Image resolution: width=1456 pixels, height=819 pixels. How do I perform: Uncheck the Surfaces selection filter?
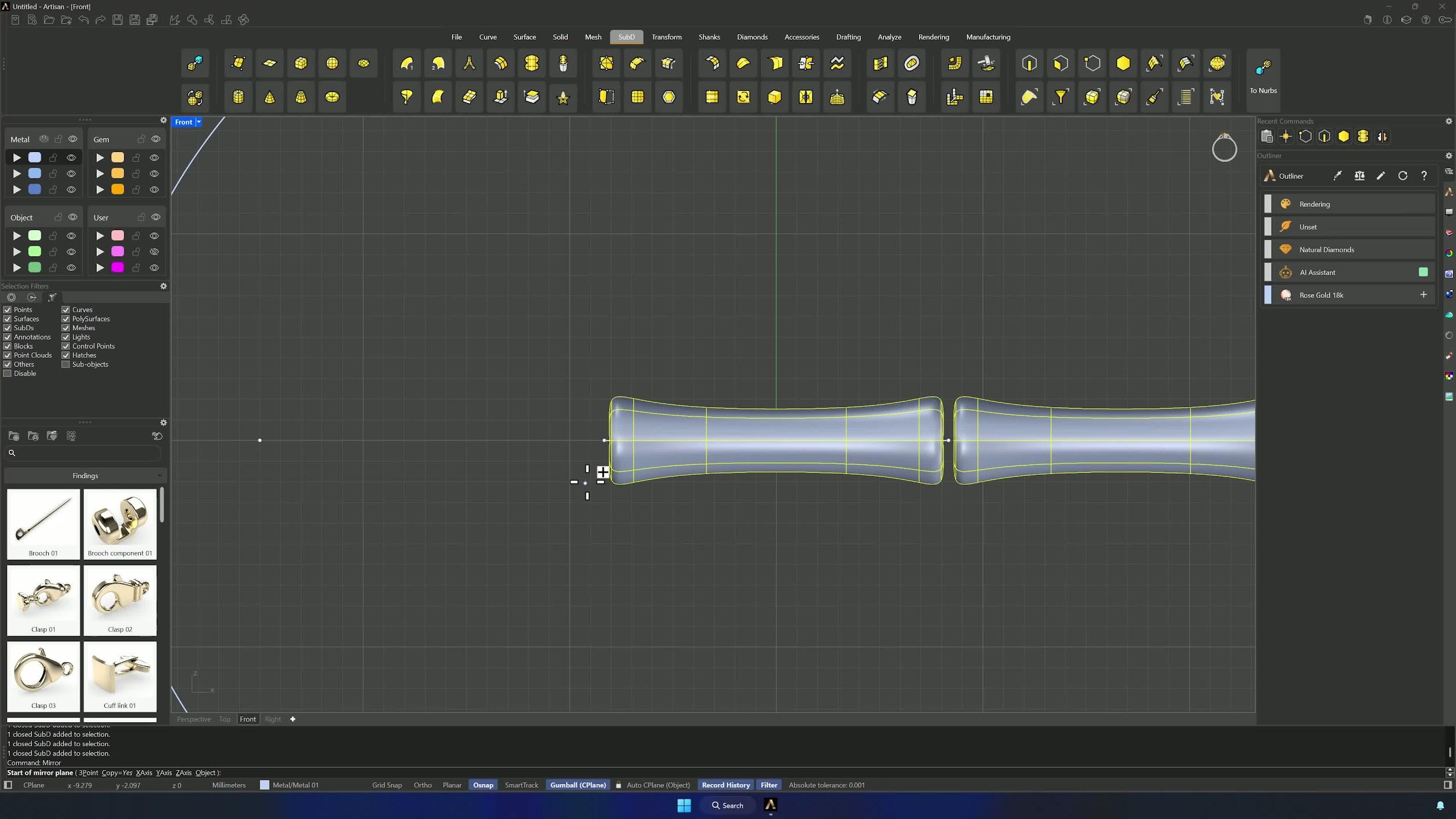[x=8, y=319]
